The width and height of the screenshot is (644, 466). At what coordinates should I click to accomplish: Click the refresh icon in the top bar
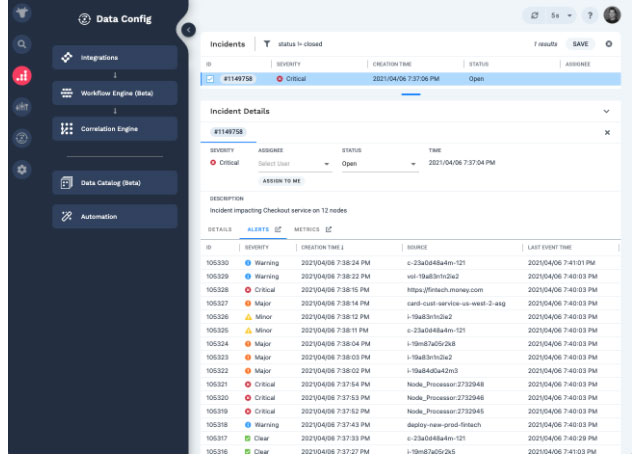(534, 16)
